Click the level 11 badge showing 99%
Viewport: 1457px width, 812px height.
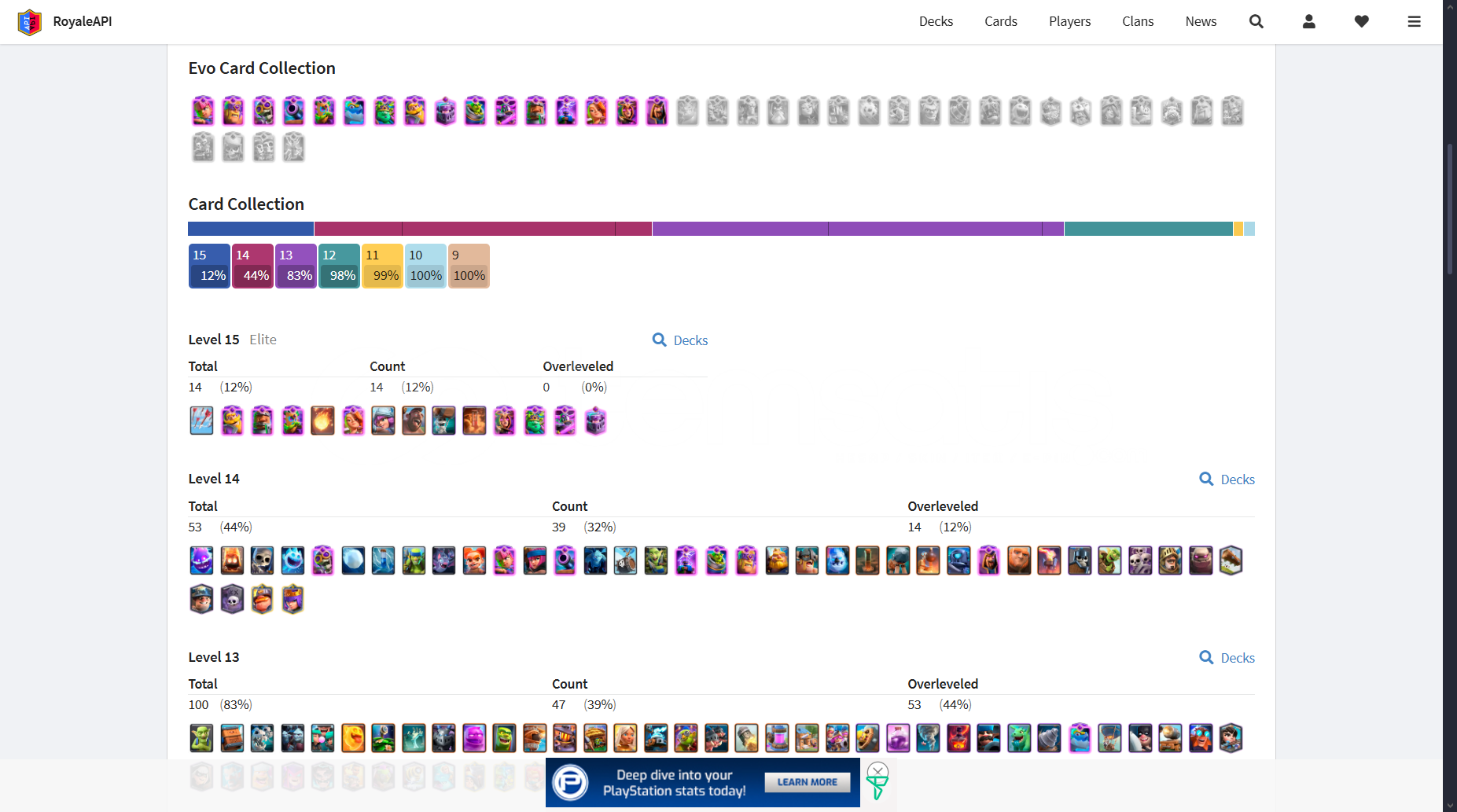(x=382, y=266)
